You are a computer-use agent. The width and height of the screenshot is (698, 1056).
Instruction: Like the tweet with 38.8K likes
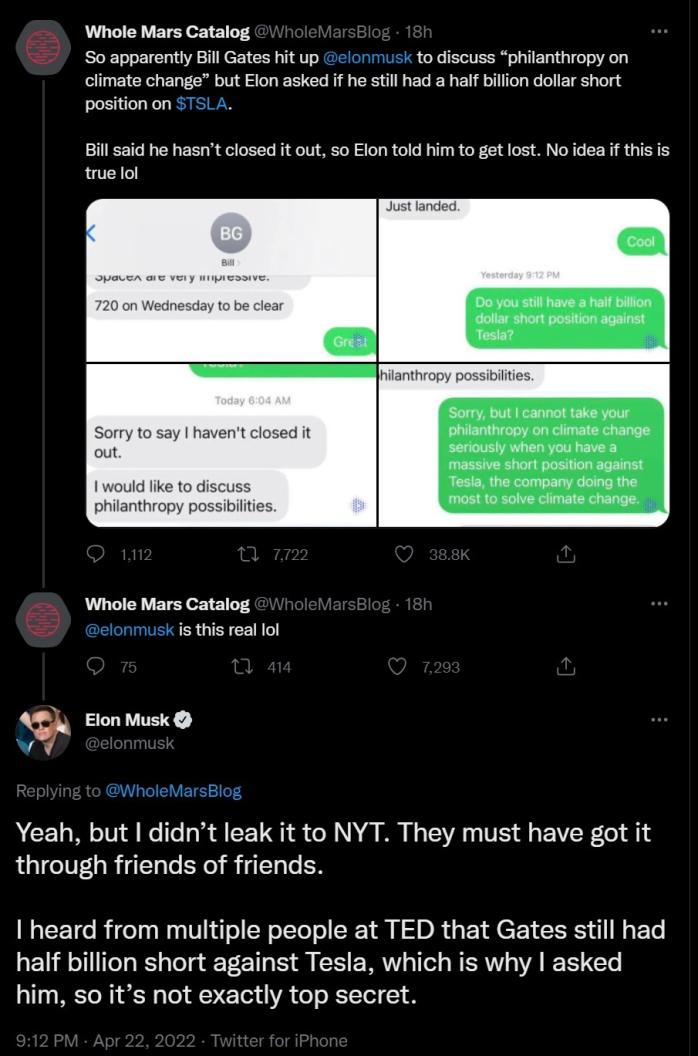point(404,554)
